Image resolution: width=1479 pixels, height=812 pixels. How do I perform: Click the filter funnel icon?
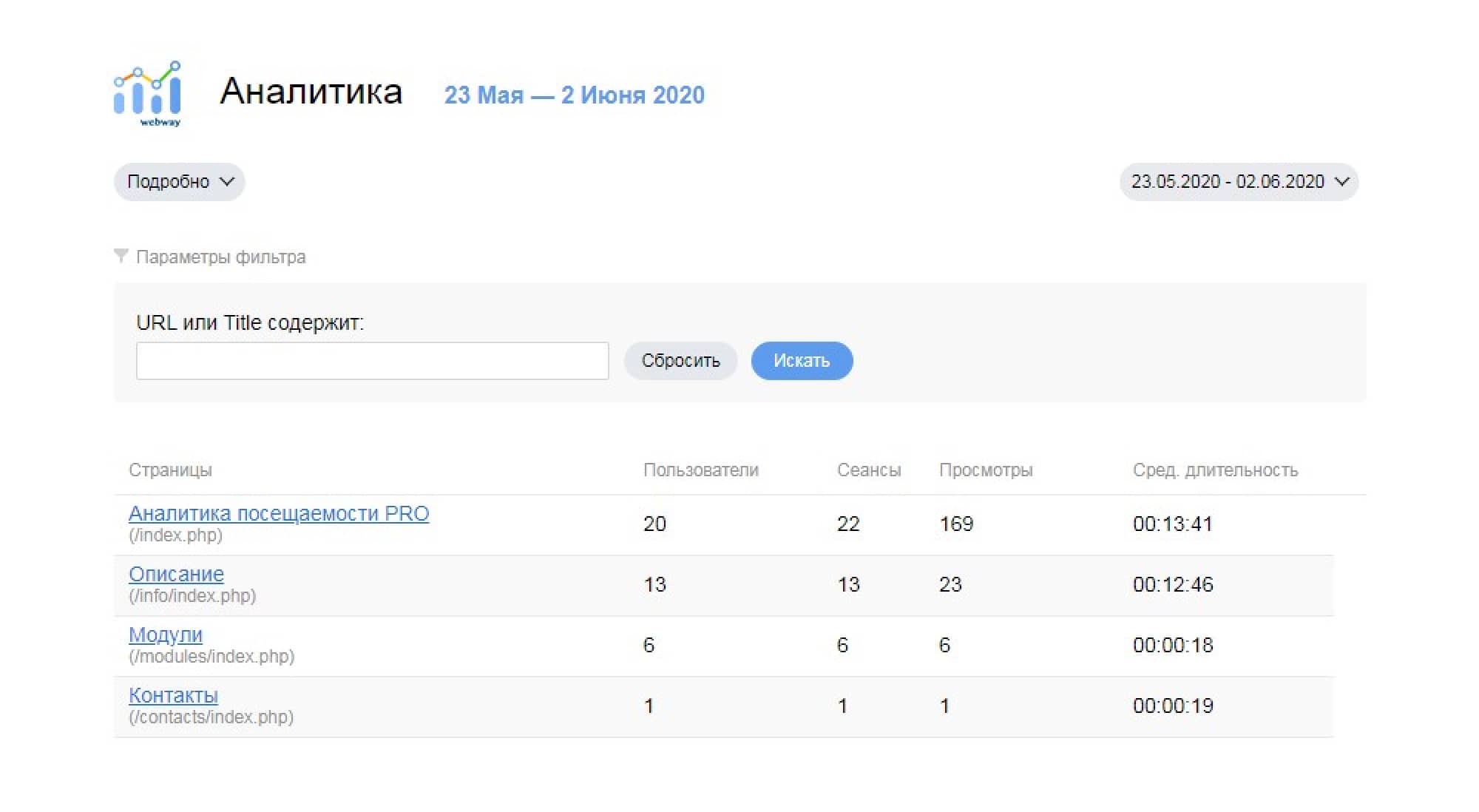point(121,256)
